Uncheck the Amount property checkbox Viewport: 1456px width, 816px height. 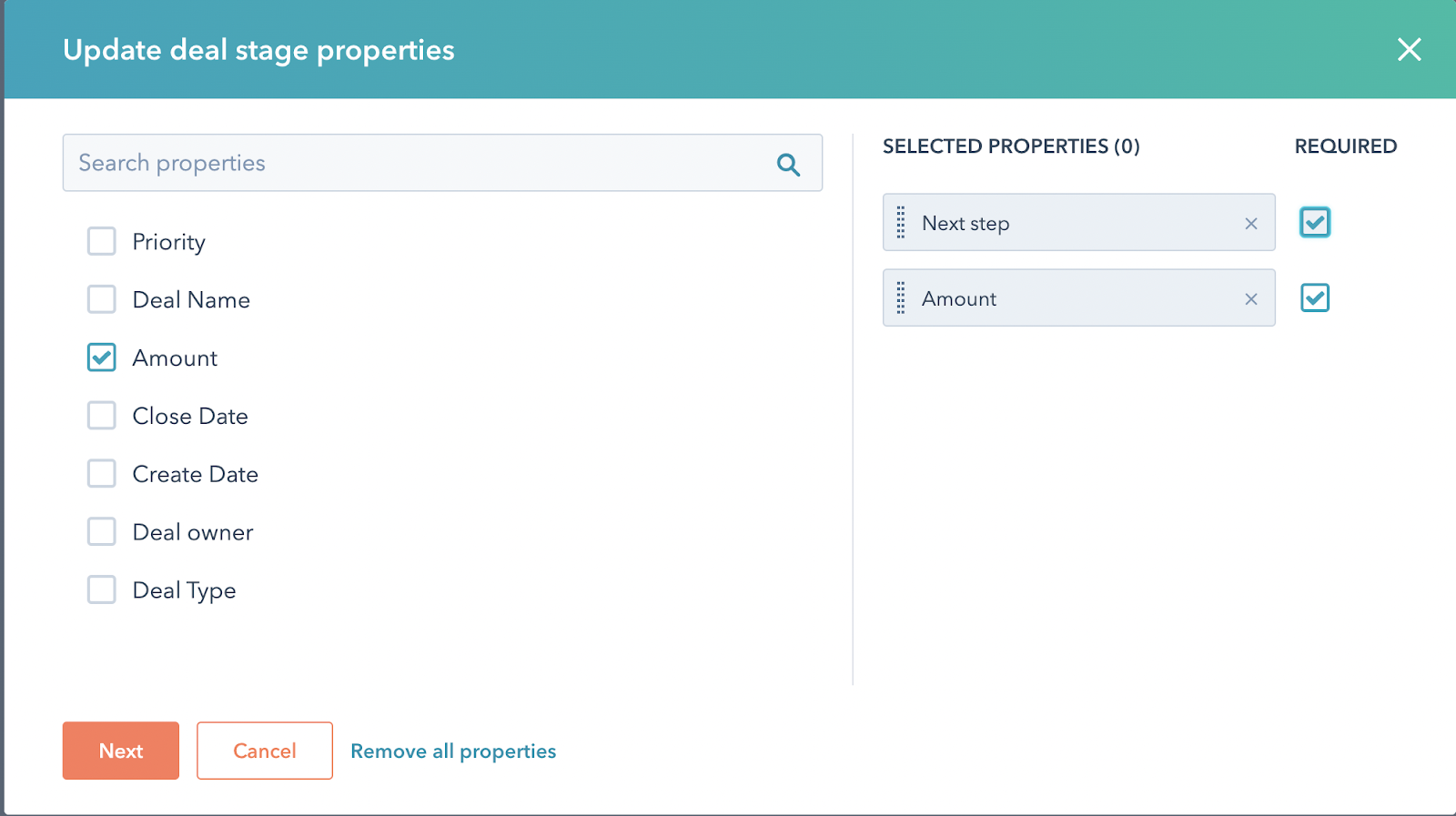pyautogui.click(x=102, y=358)
